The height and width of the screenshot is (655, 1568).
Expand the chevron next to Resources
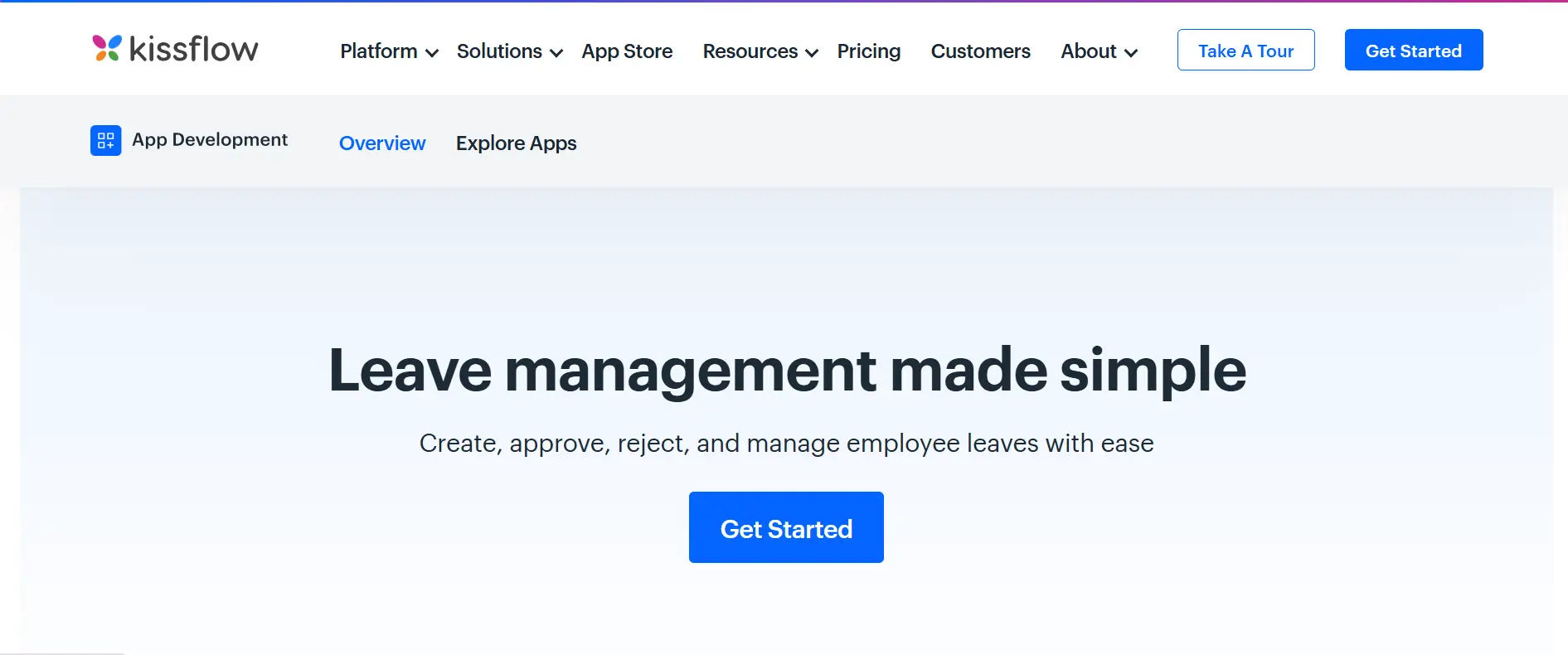pyautogui.click(x=812, y=53)
